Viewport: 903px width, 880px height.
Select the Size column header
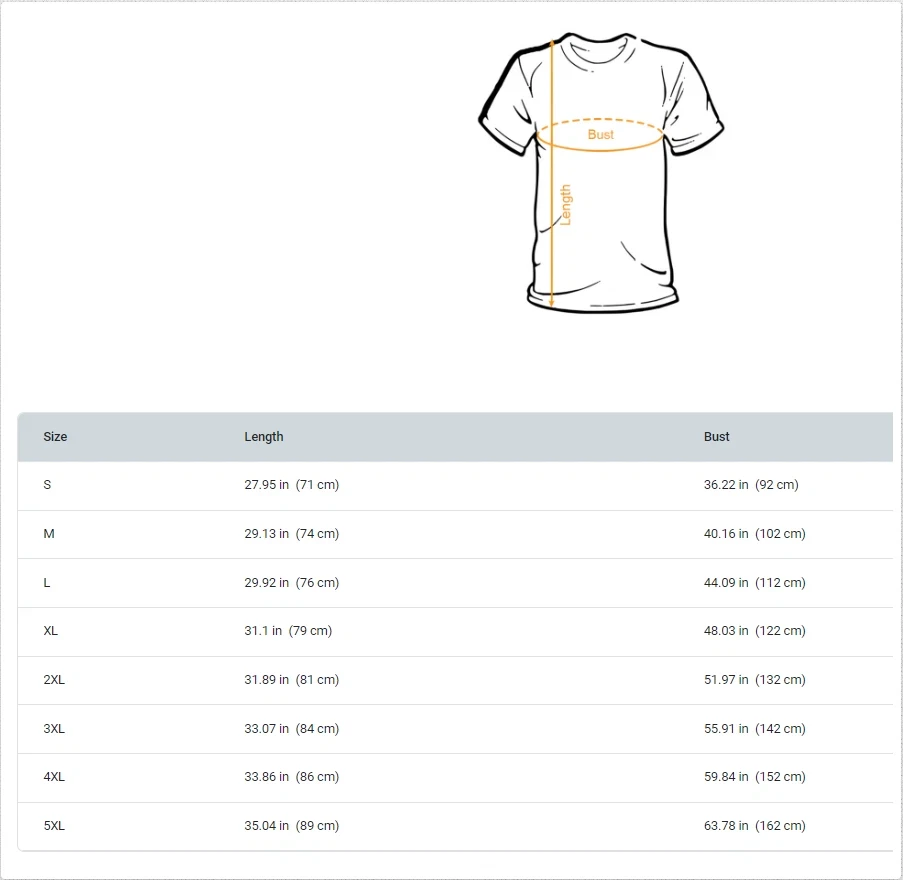tap(55, 437)
